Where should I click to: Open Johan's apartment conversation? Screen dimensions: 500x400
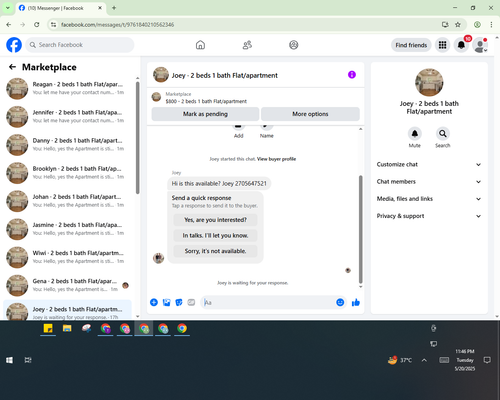click(68, 201)
